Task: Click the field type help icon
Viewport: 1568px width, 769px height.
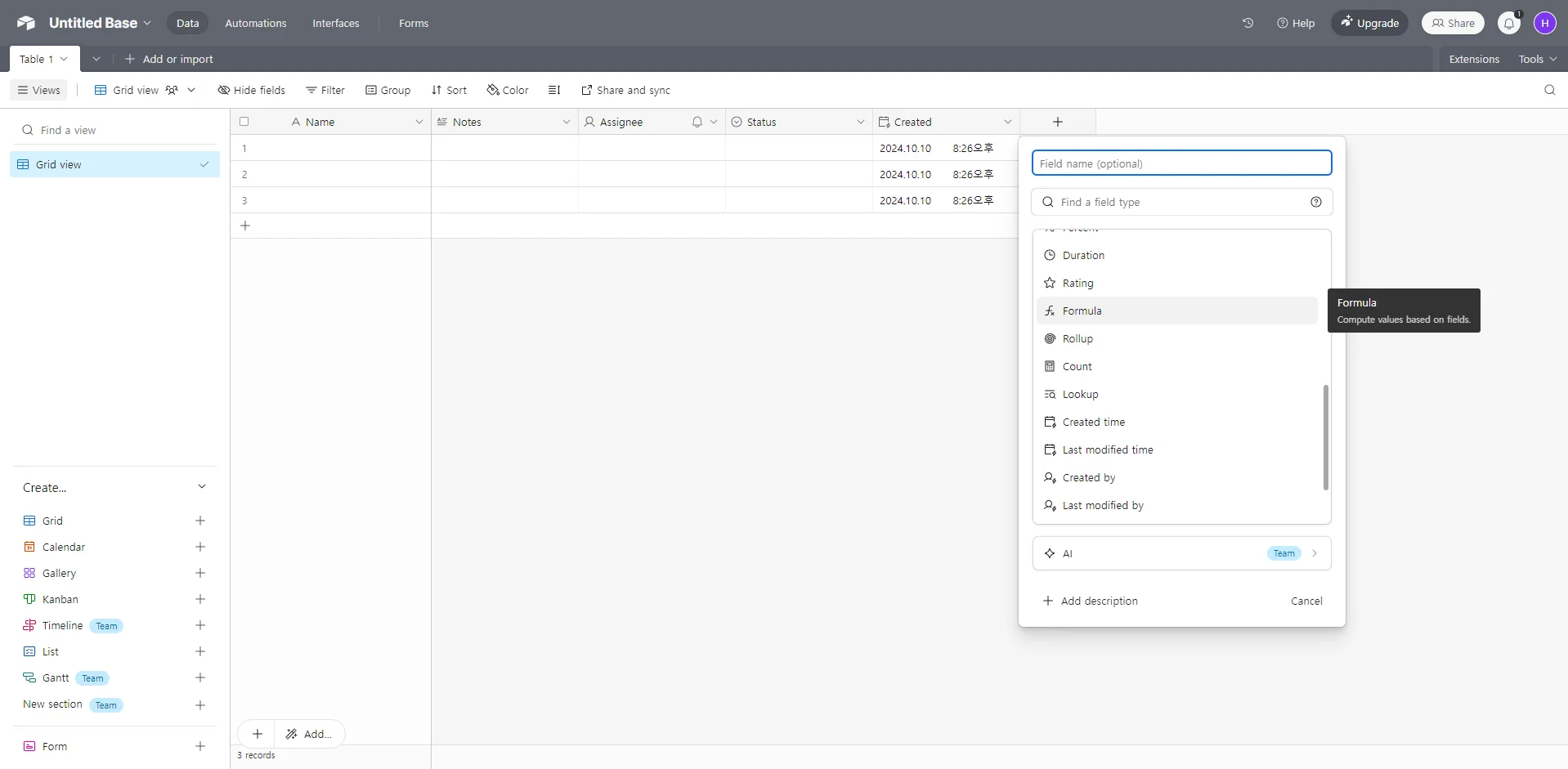Action: click(1315, 202)
